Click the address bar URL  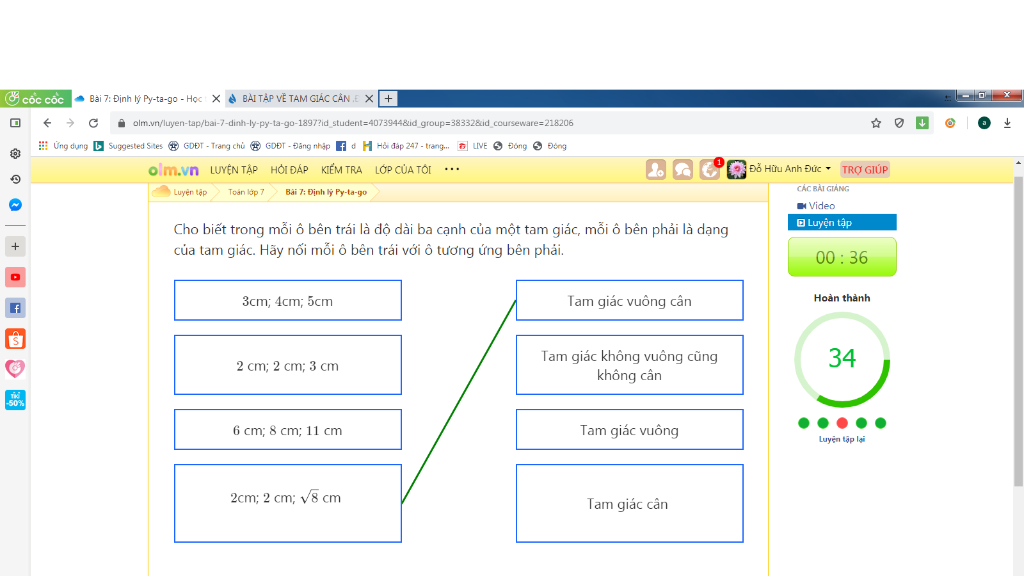coord(353,123)
